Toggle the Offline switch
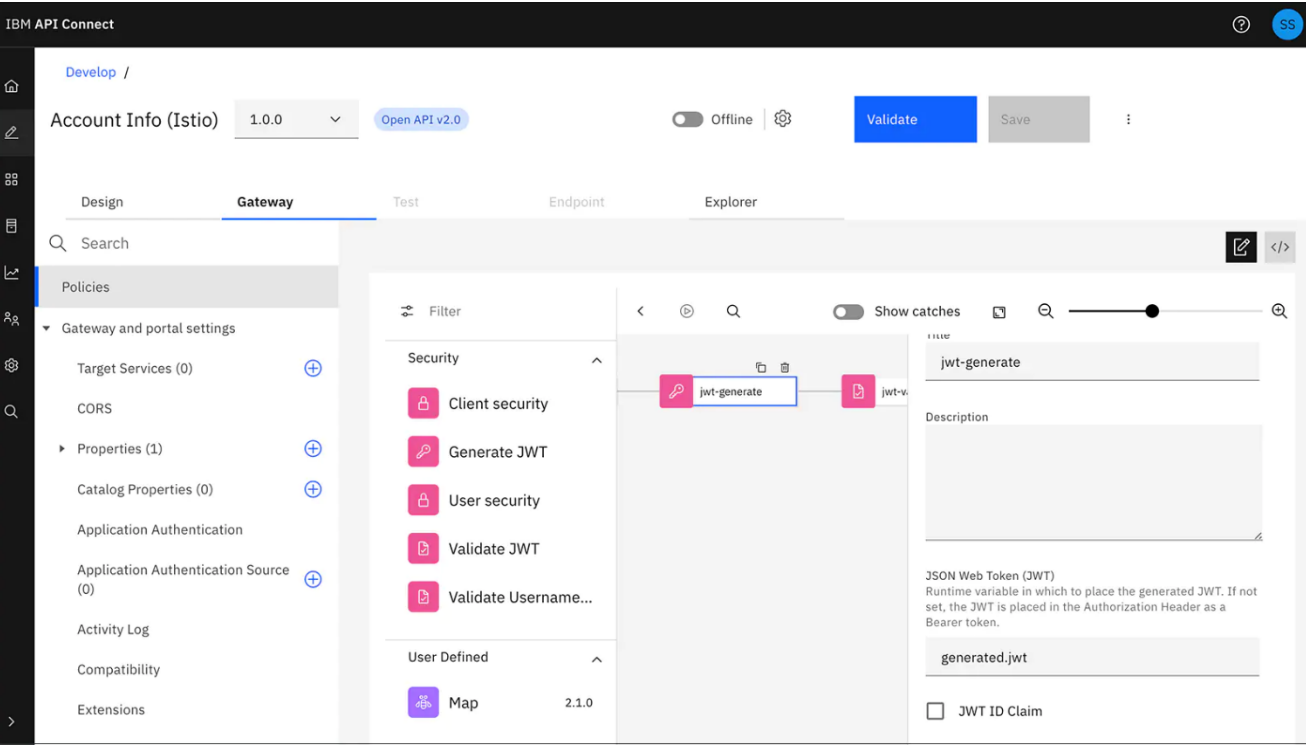 pyautogui.click(x=687, y=119)
